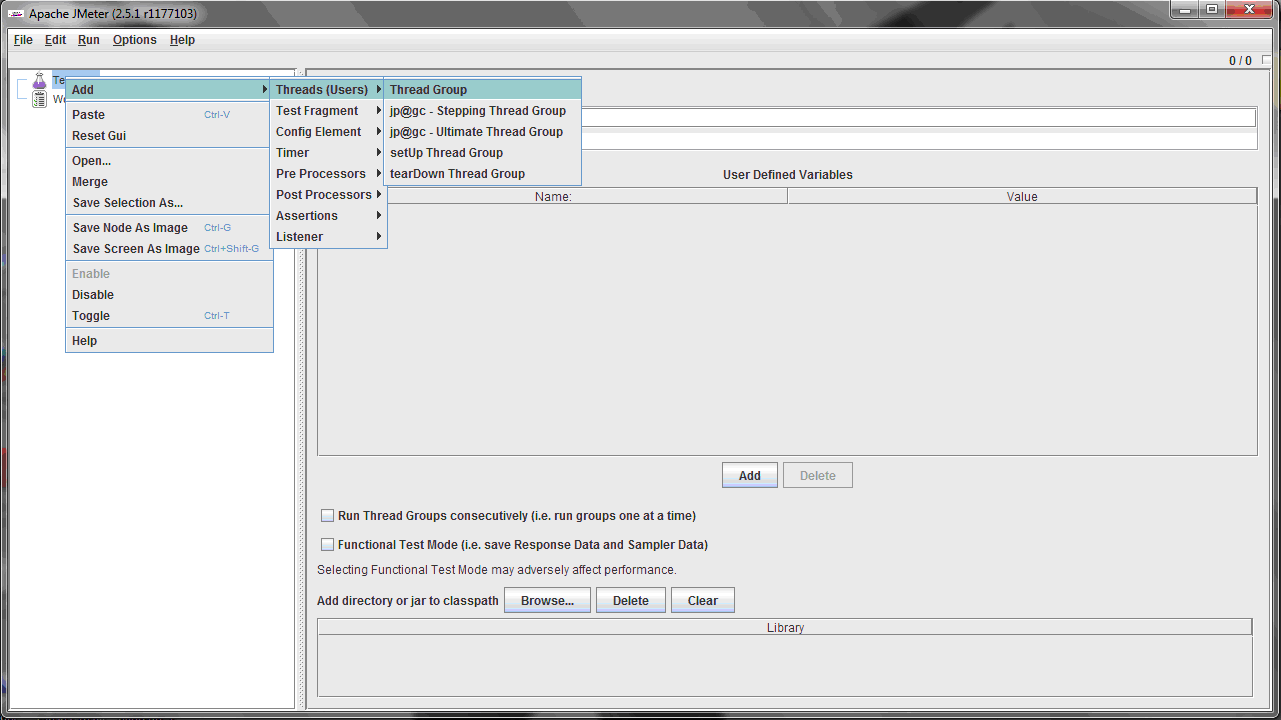The image size is (1281, 720).
Task: Enable Run Thread Groups consecutively checkbox
Action: (x=327, y=516)
